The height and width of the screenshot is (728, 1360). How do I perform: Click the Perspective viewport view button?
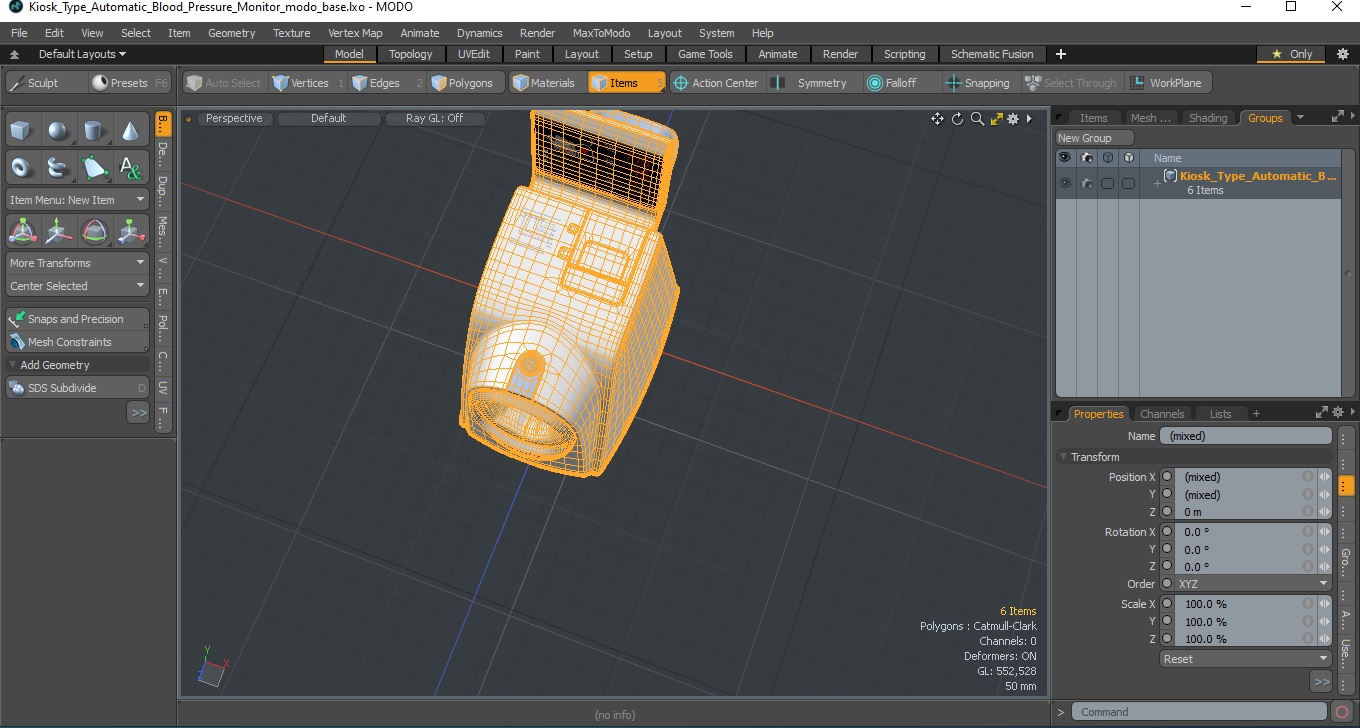[x=234, y=118]
